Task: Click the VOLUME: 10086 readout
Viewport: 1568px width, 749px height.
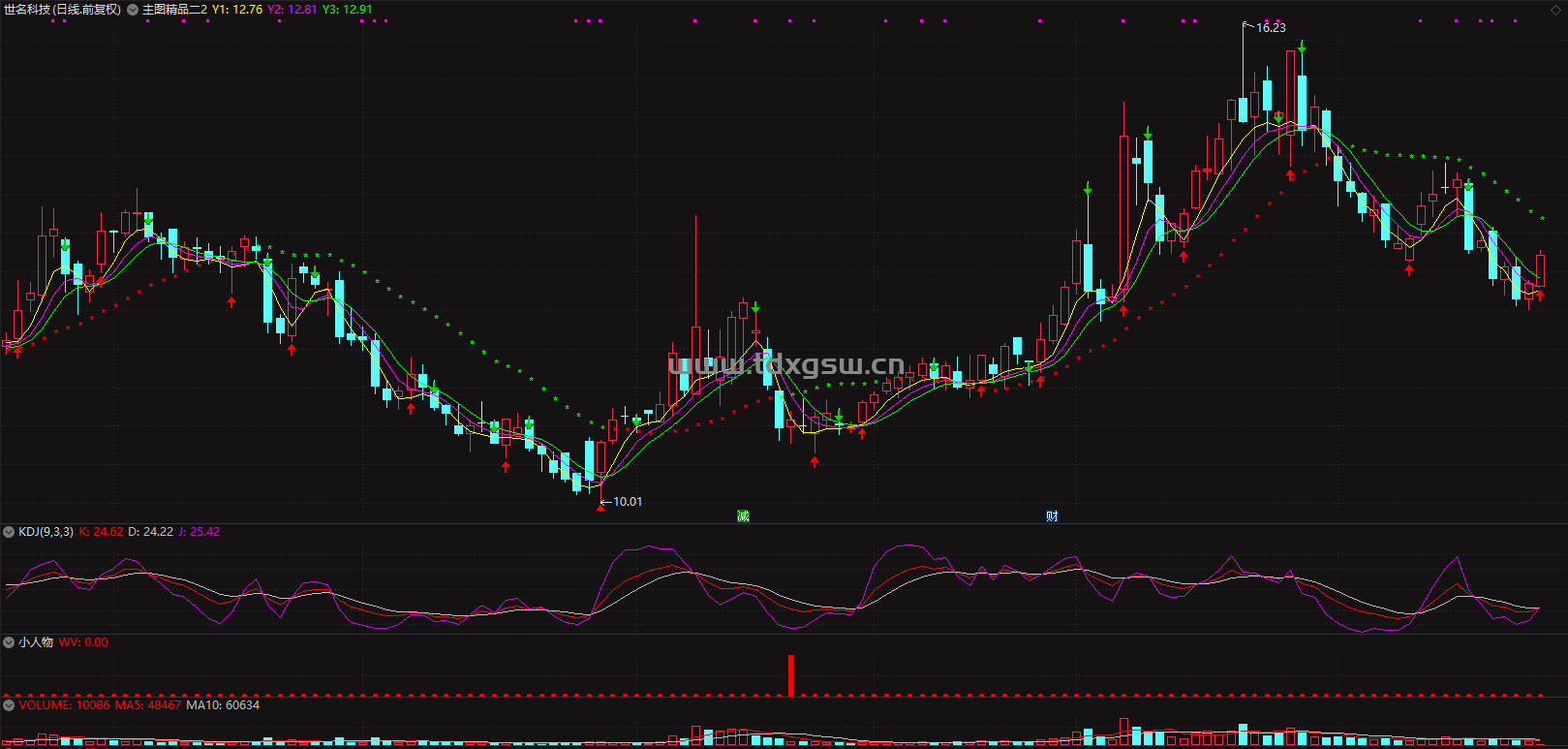Action: [64, 705]
